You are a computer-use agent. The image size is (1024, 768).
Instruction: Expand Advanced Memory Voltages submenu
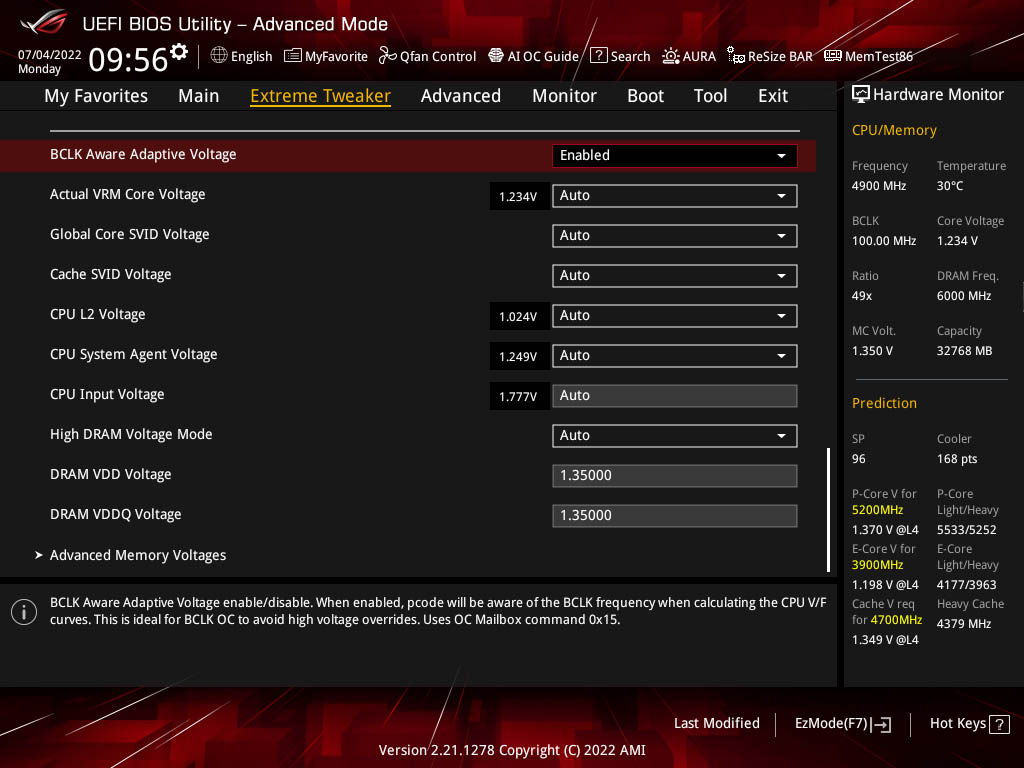(x=138, y=555)
